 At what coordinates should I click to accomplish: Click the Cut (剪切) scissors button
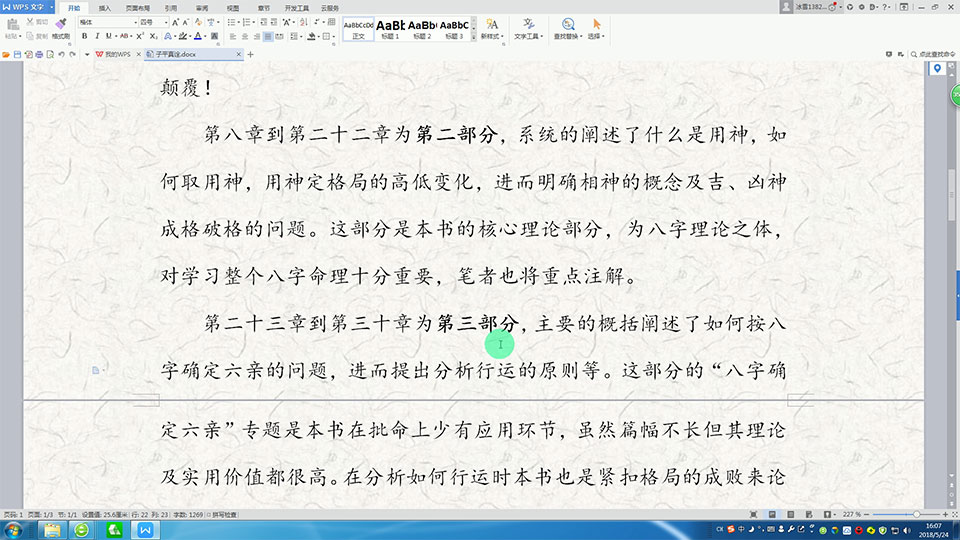tap(37, 22)
